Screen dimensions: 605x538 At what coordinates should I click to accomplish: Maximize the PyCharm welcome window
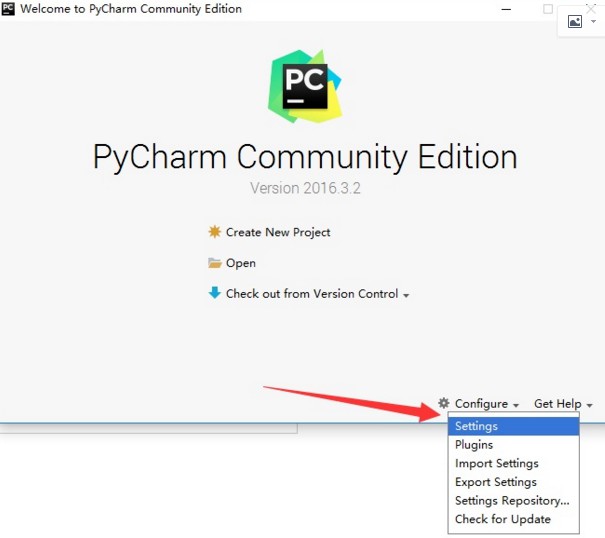coord(548,9)
